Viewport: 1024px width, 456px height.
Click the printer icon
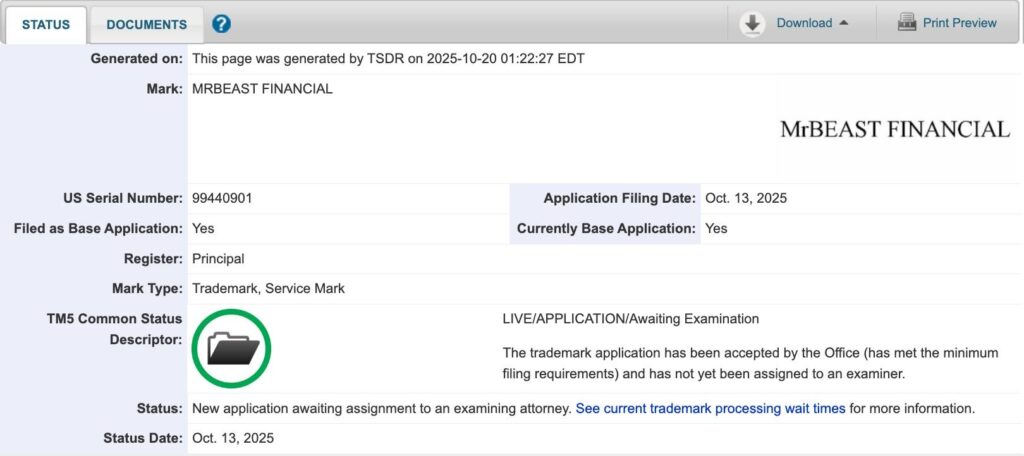[x=907, y=23]
